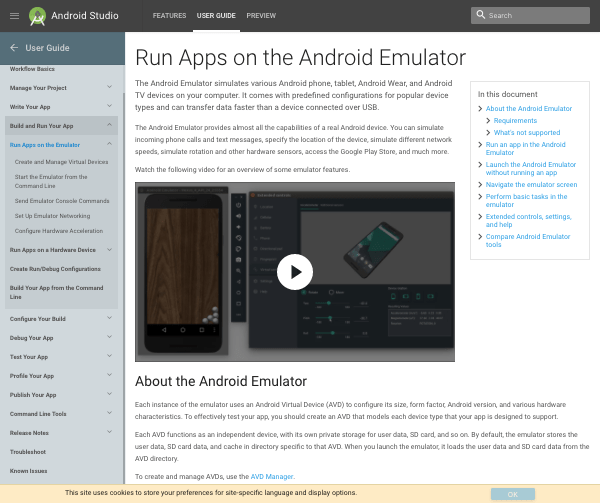Expand the Write Your App section
The height and width of the screenshot is (503, 600).
pyautogui.click(x=109, y=106)
